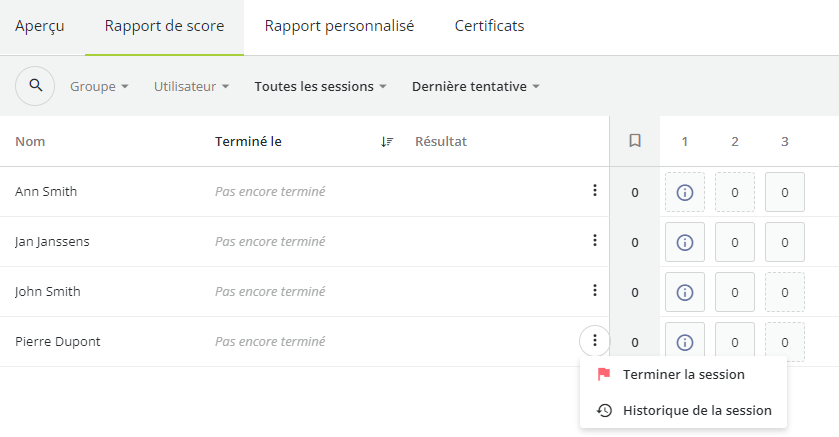Switch to the Rapport personnalisé tab

point(339,26)
